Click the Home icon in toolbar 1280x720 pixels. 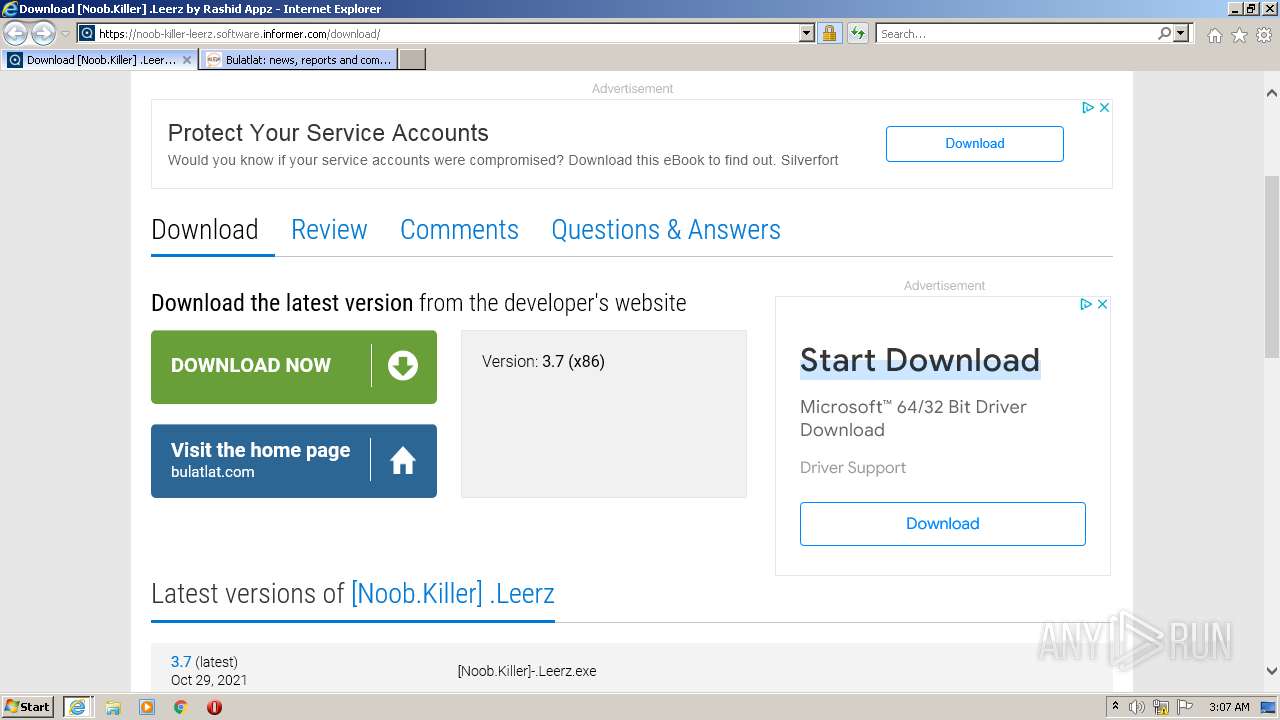click(x=1214, y=35)
